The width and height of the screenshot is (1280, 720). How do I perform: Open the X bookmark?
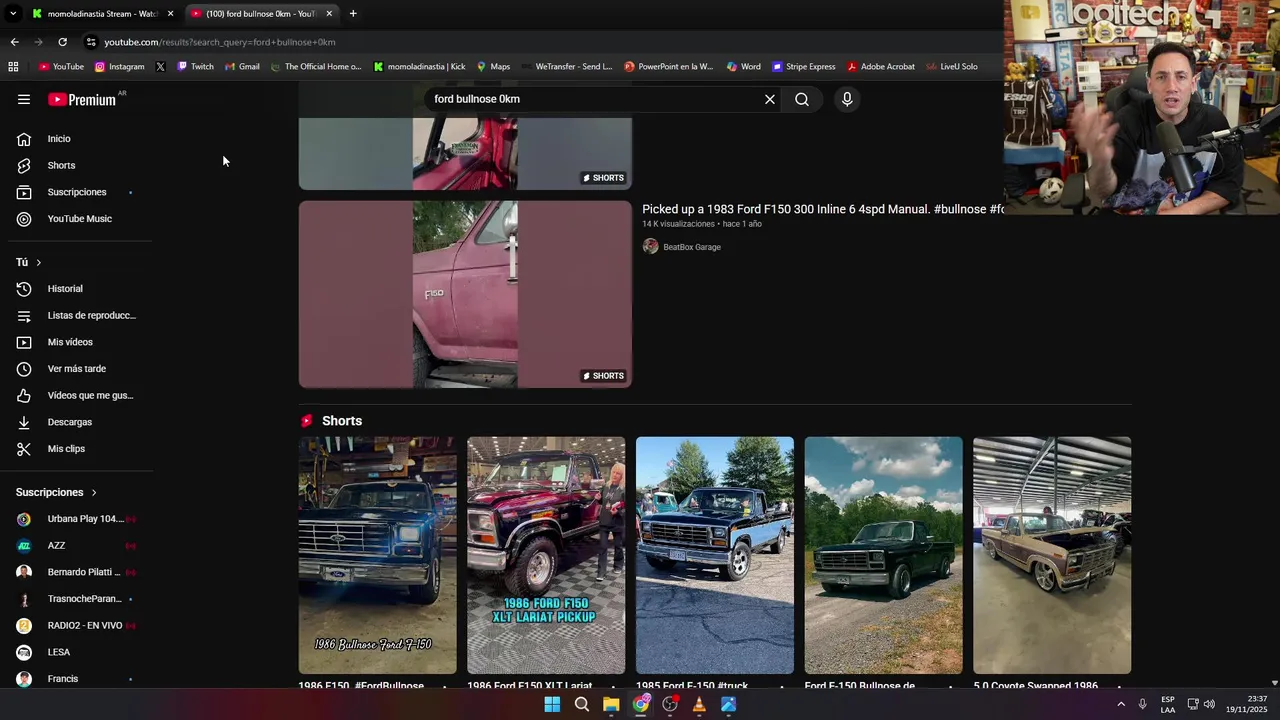(x=160, y=67)
